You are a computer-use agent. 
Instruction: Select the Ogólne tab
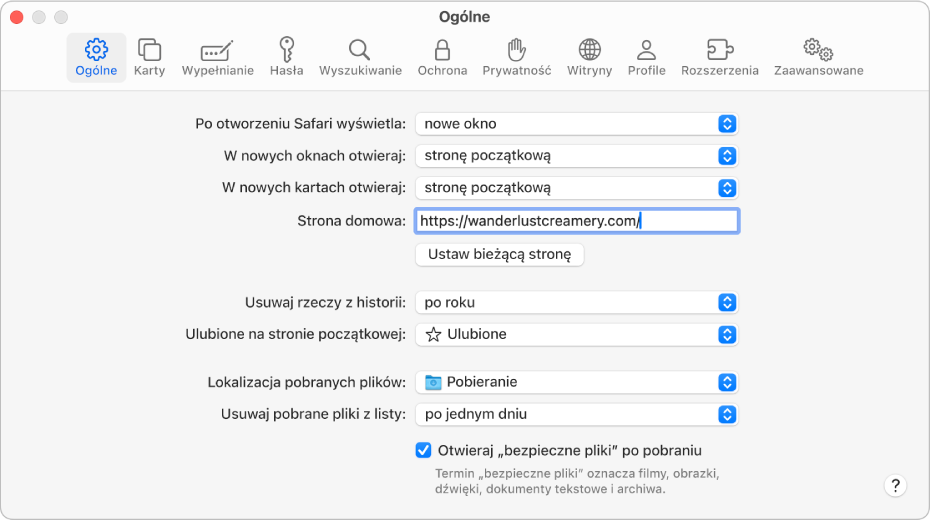(96, 57)
